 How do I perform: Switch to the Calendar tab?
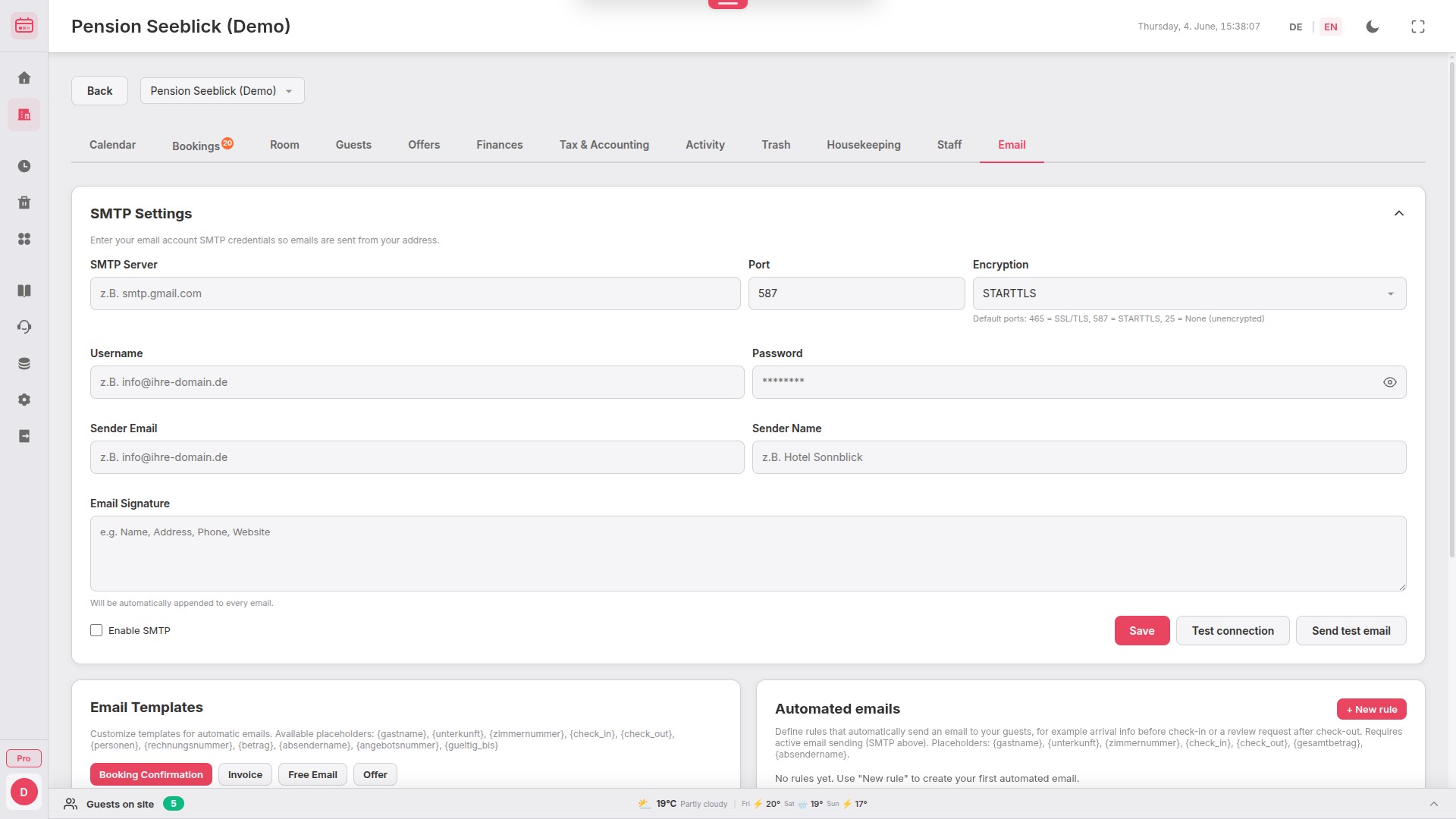pos(112,145)
